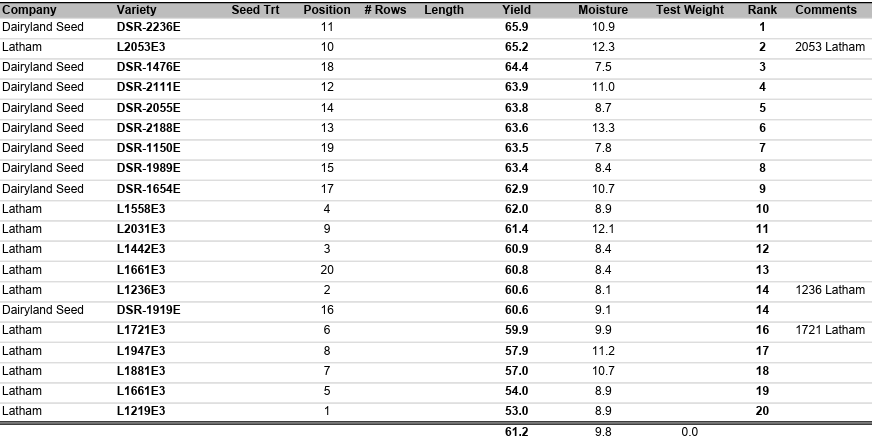
Task: Click variety DSR-1919E row
Action: (x=148, y=310)
